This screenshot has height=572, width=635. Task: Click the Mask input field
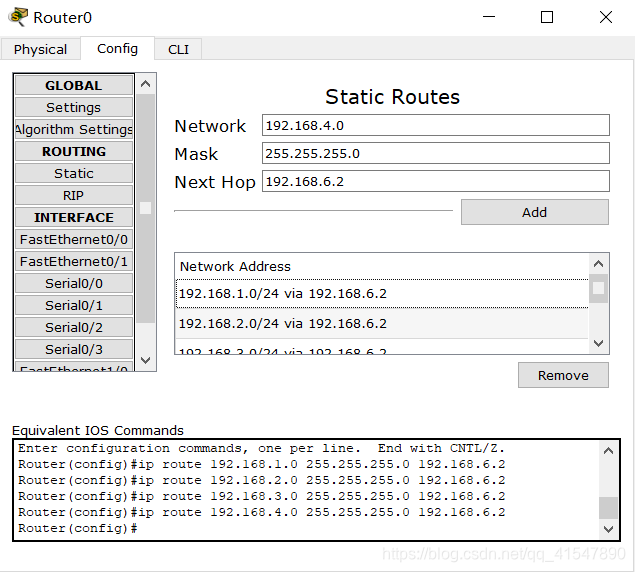click(x=436, y=153)
